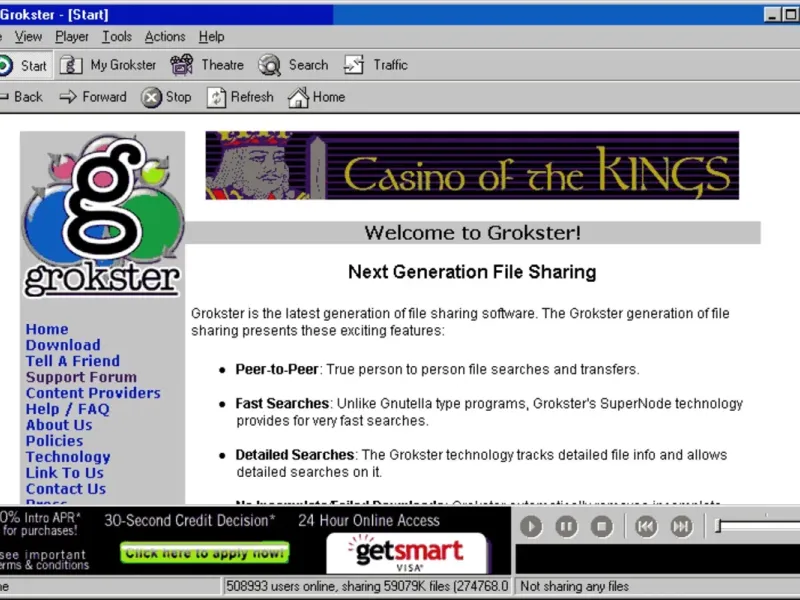800x600 pixels.
Task: Open the Start page toolbar button
Action: click(24, 66)
